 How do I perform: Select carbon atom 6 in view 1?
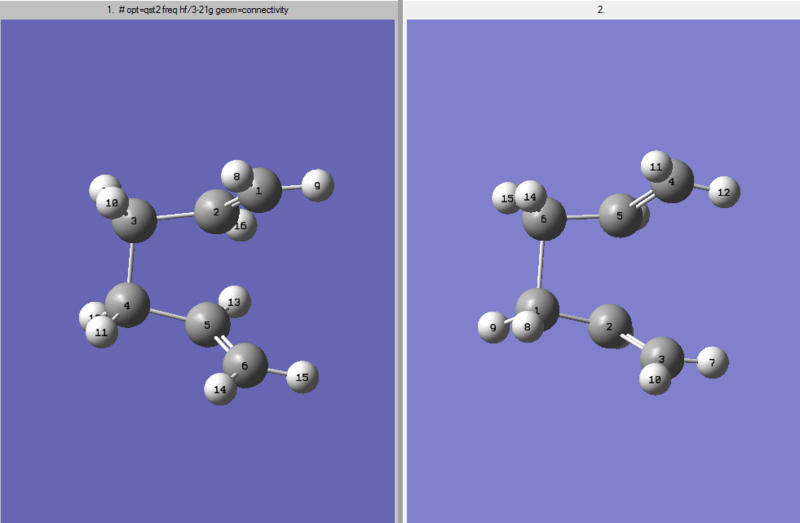(245, 365)
